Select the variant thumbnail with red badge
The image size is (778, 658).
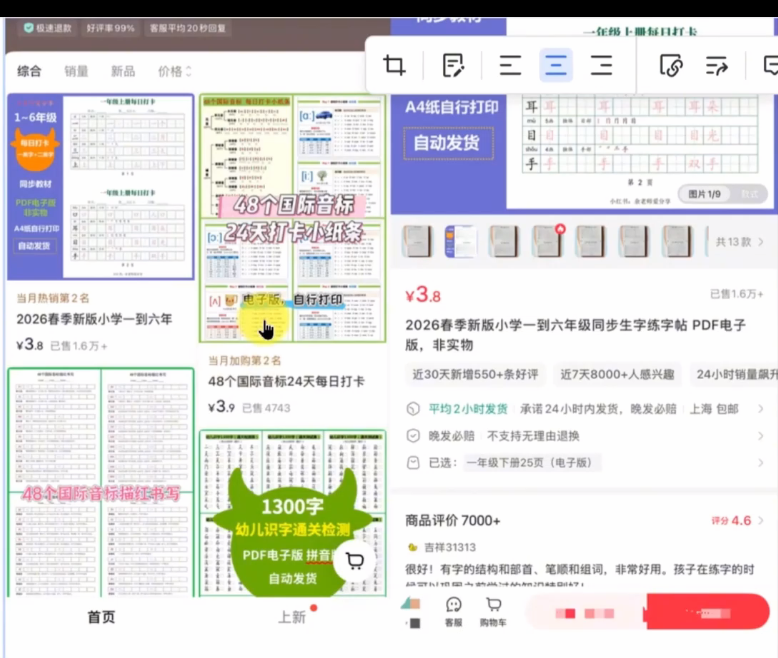click(x=547, y=241)
